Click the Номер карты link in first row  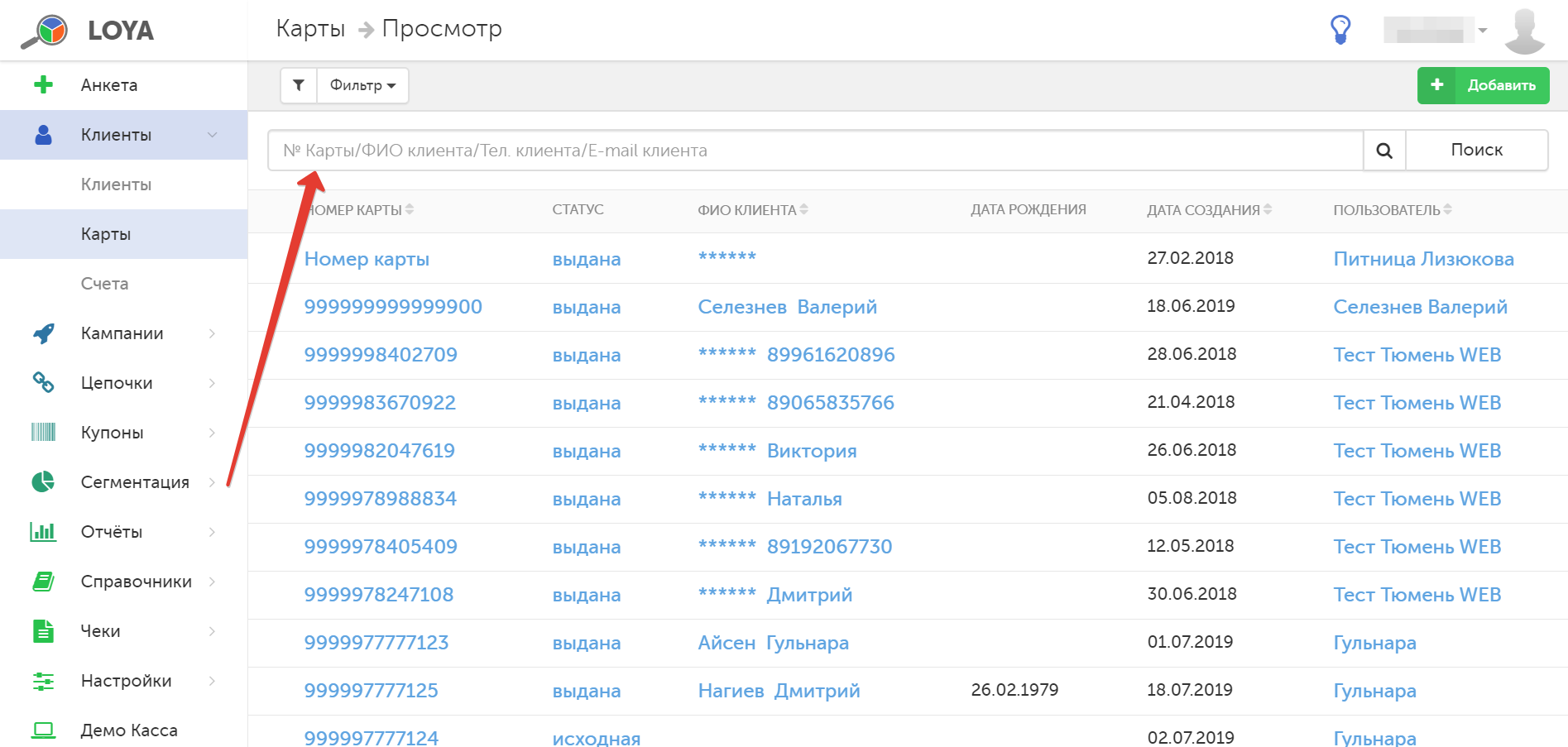click(x=367, y=259)
